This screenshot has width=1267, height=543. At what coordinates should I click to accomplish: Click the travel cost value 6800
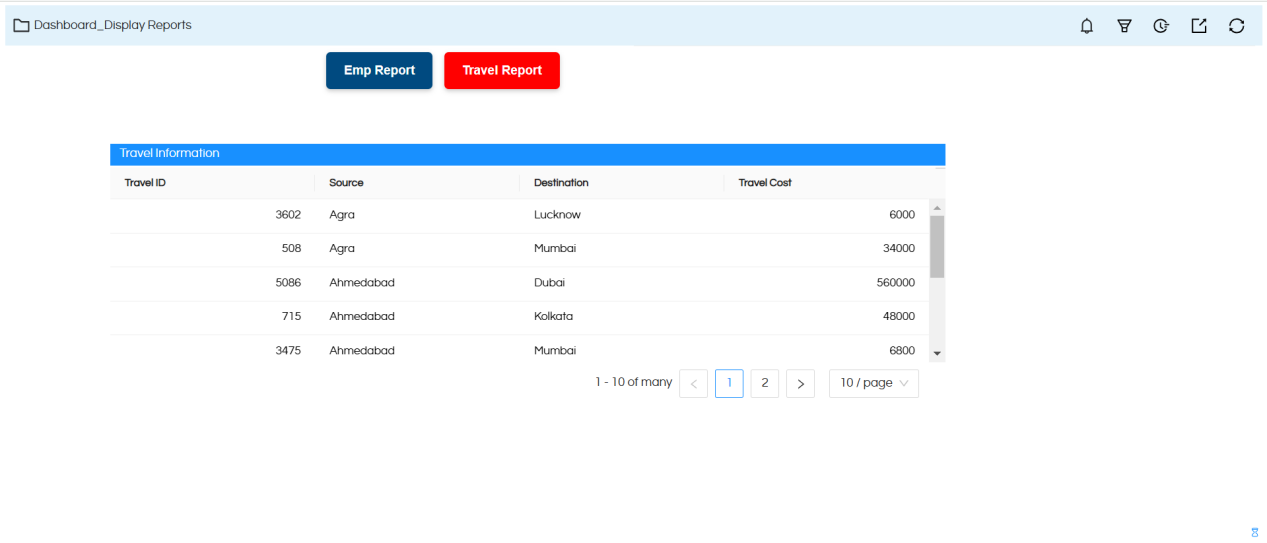point(902,351)
